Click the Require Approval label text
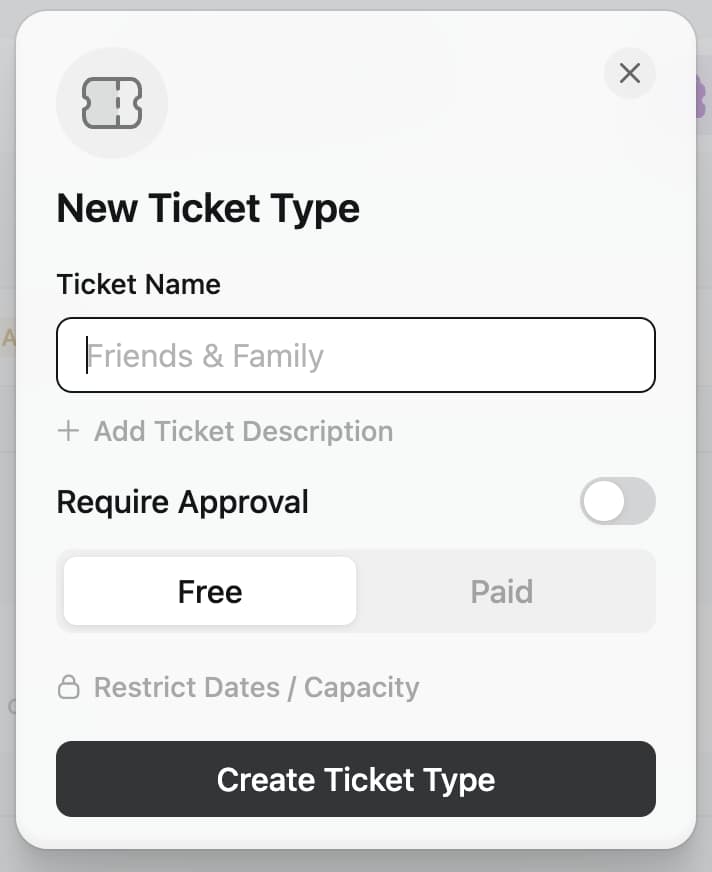This screenshot has height=872, width=712. [x=182, y=501]
